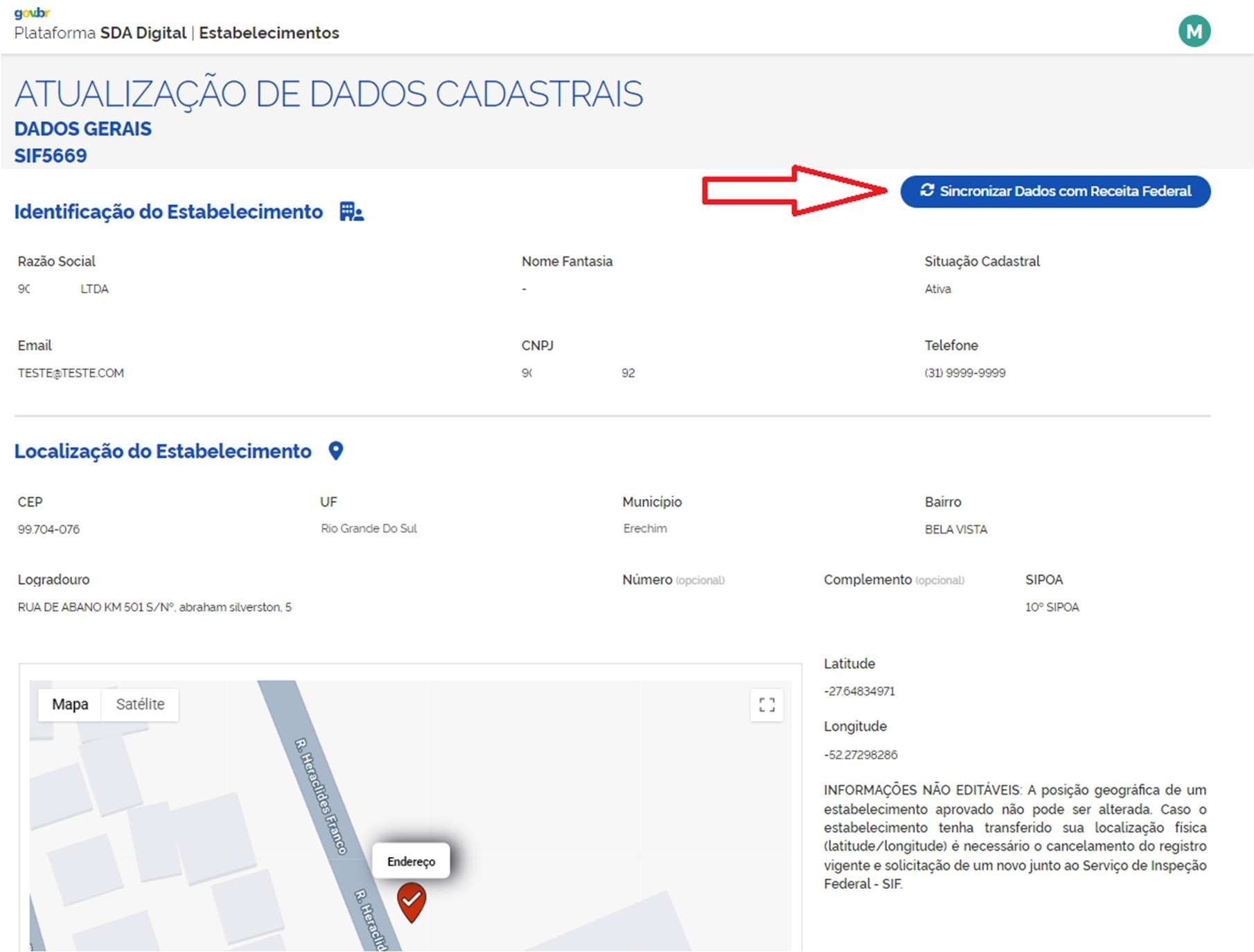Toggle fullscreen view on the map
The image size is (1254, 952).
click(x=766, y=705)
